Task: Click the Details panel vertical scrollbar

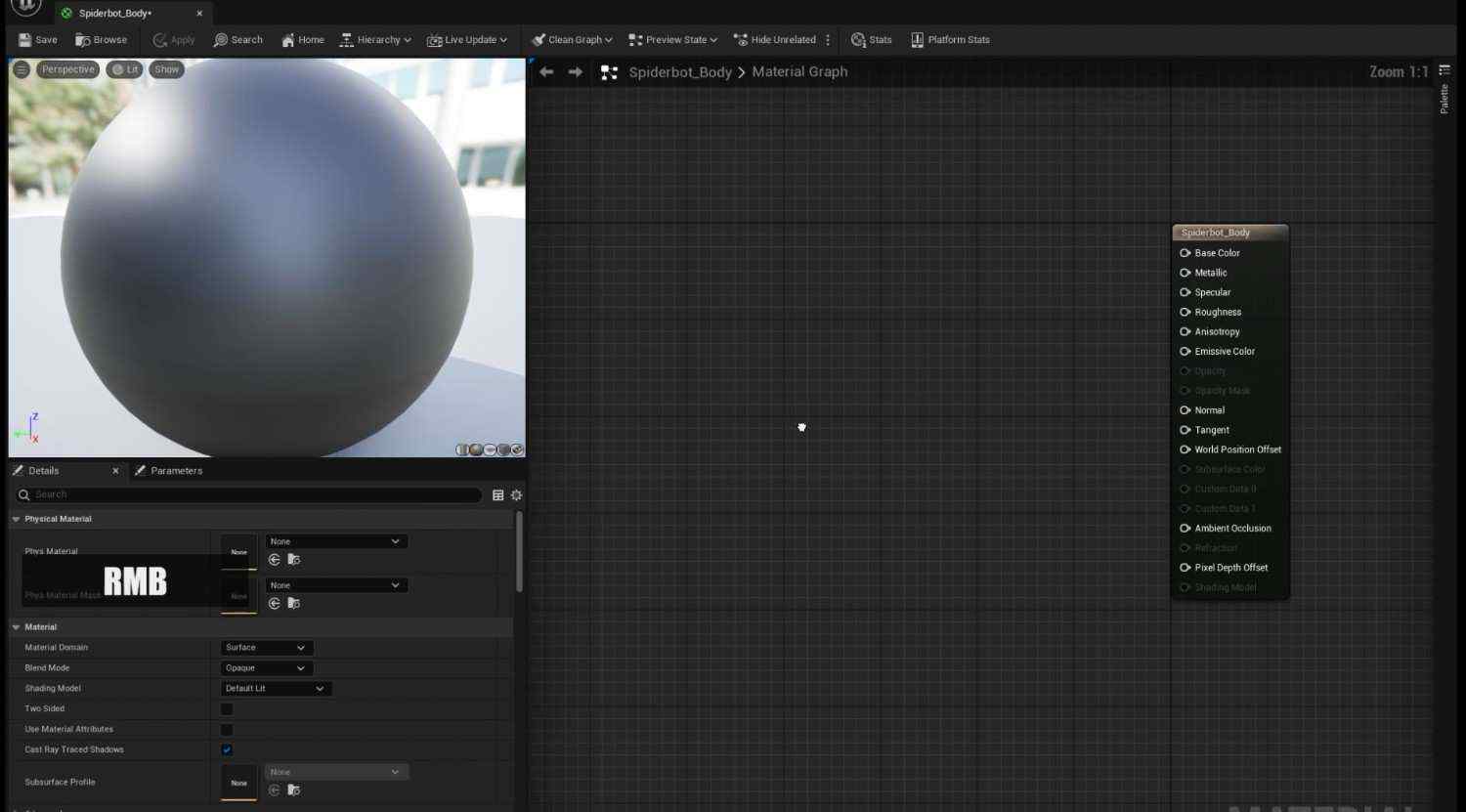Action: click(x=519, y=552)
